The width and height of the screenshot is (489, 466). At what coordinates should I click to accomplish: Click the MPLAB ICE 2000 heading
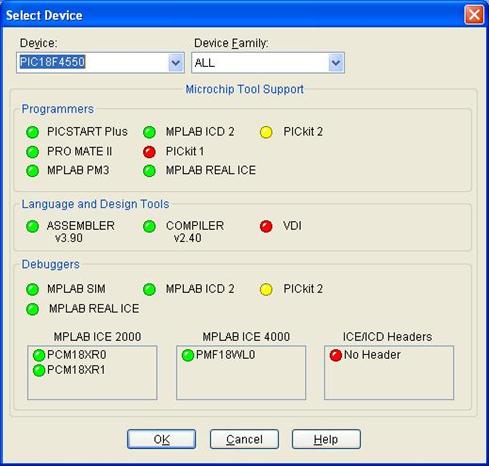click(x=97, y=337)
